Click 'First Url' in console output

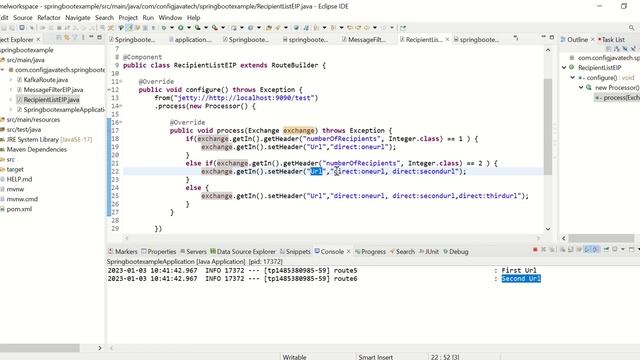point(519,270)
